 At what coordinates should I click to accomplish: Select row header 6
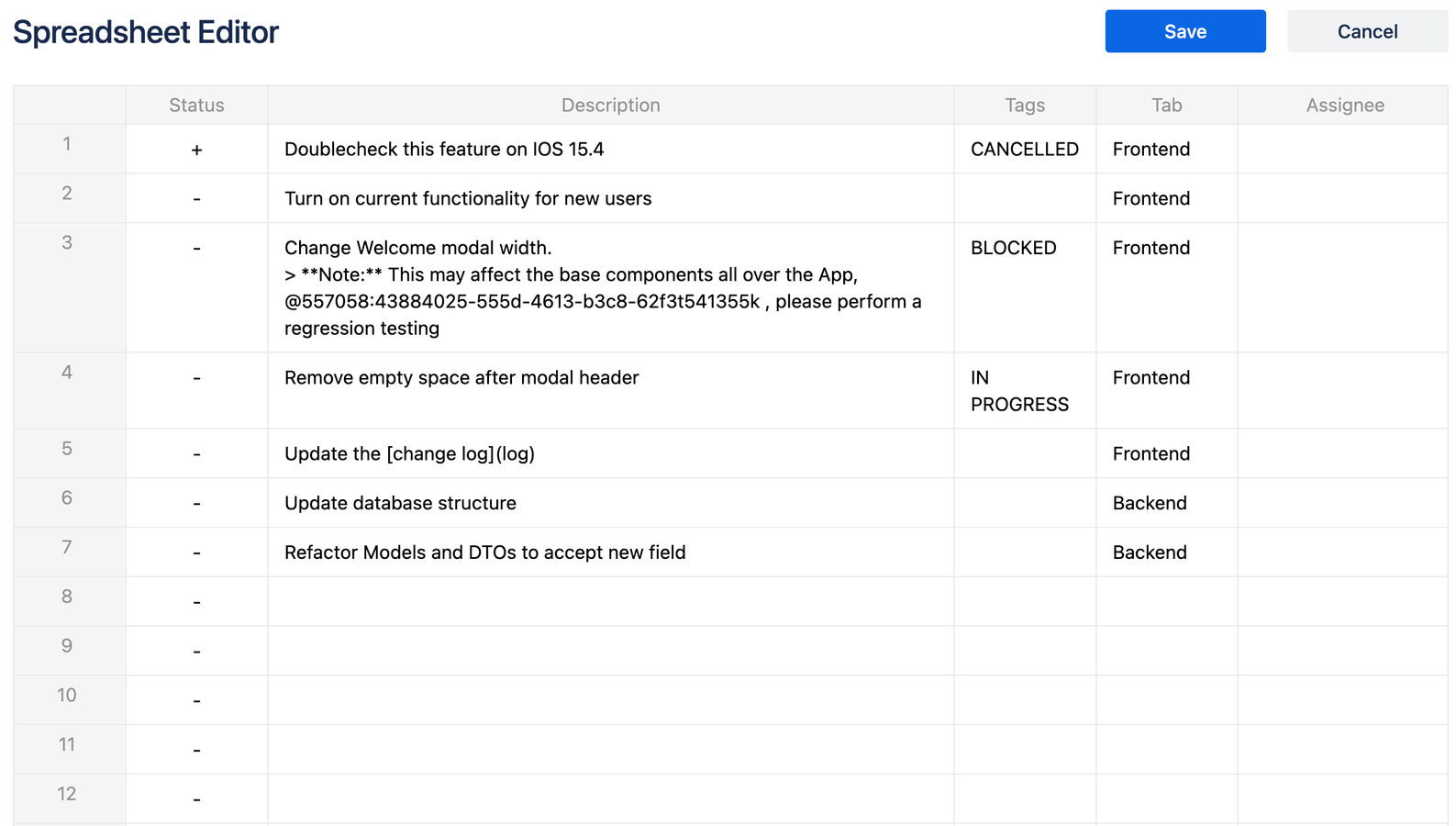coord(69,503)
